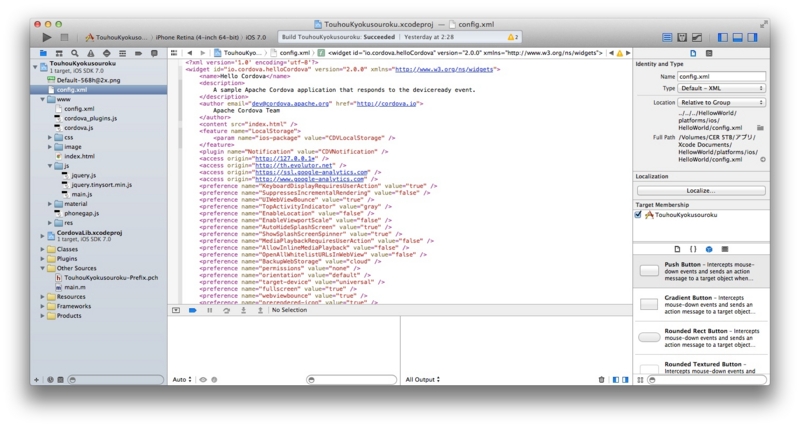Viewport: 800px width, 427px height.
Task: Run the project with the Play button
Action: [46, 37]
